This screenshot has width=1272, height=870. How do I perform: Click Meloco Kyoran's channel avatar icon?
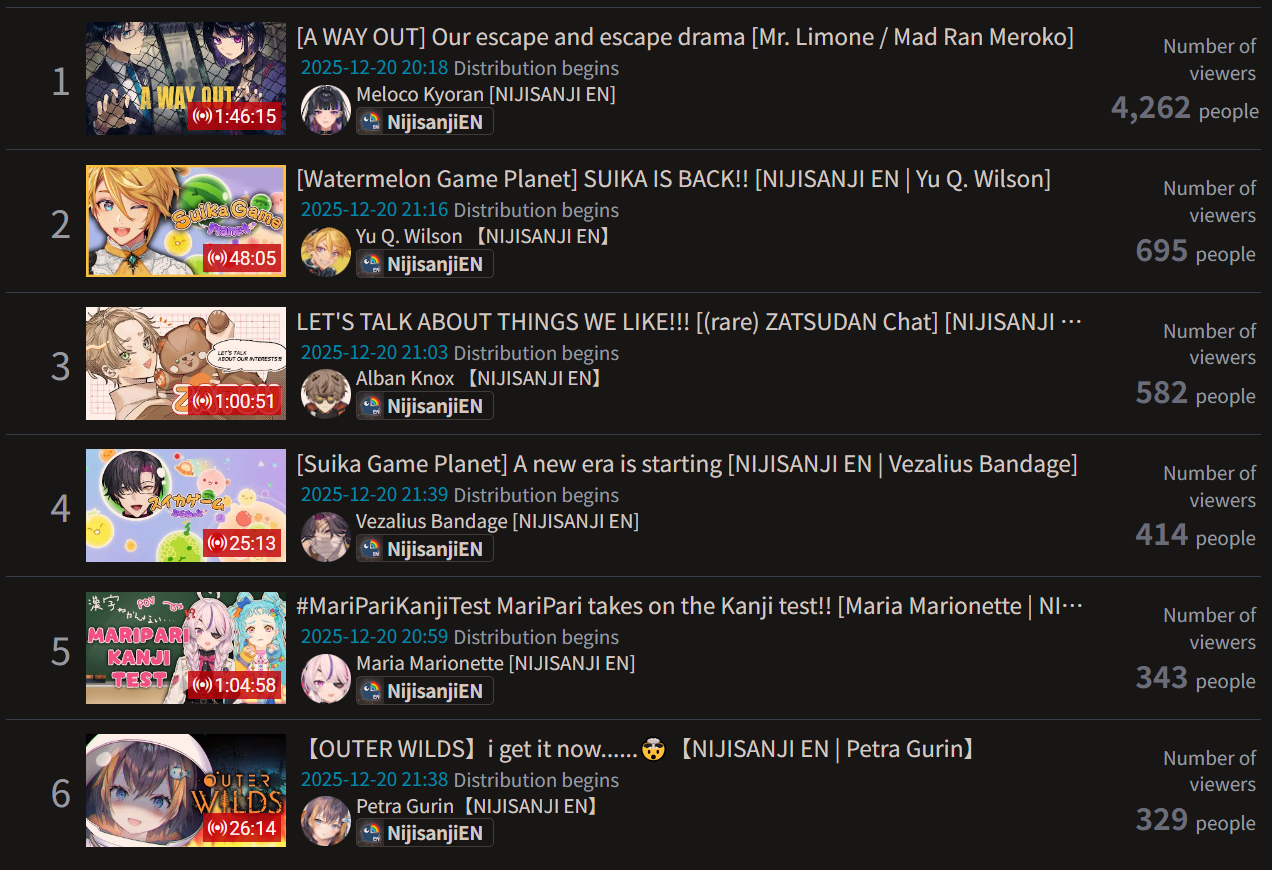pyautogui.click(x=325, y=109)
